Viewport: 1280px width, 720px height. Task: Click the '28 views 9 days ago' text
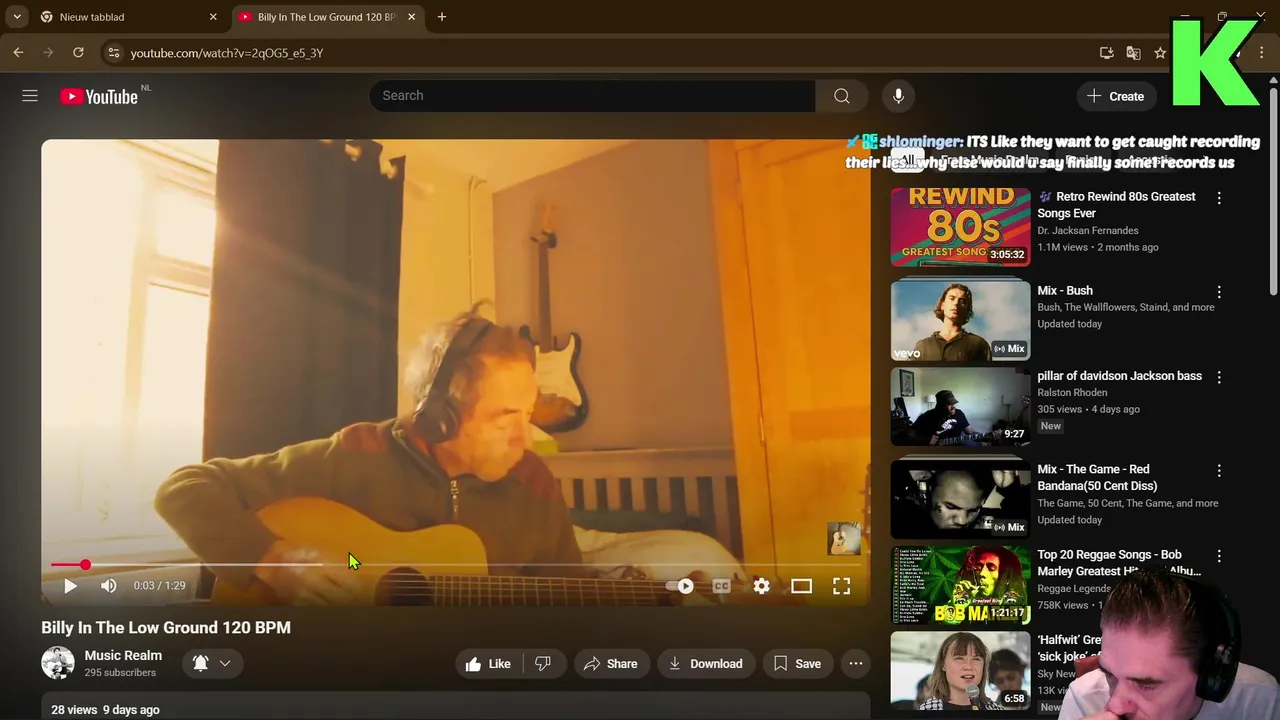click(105, 710)
